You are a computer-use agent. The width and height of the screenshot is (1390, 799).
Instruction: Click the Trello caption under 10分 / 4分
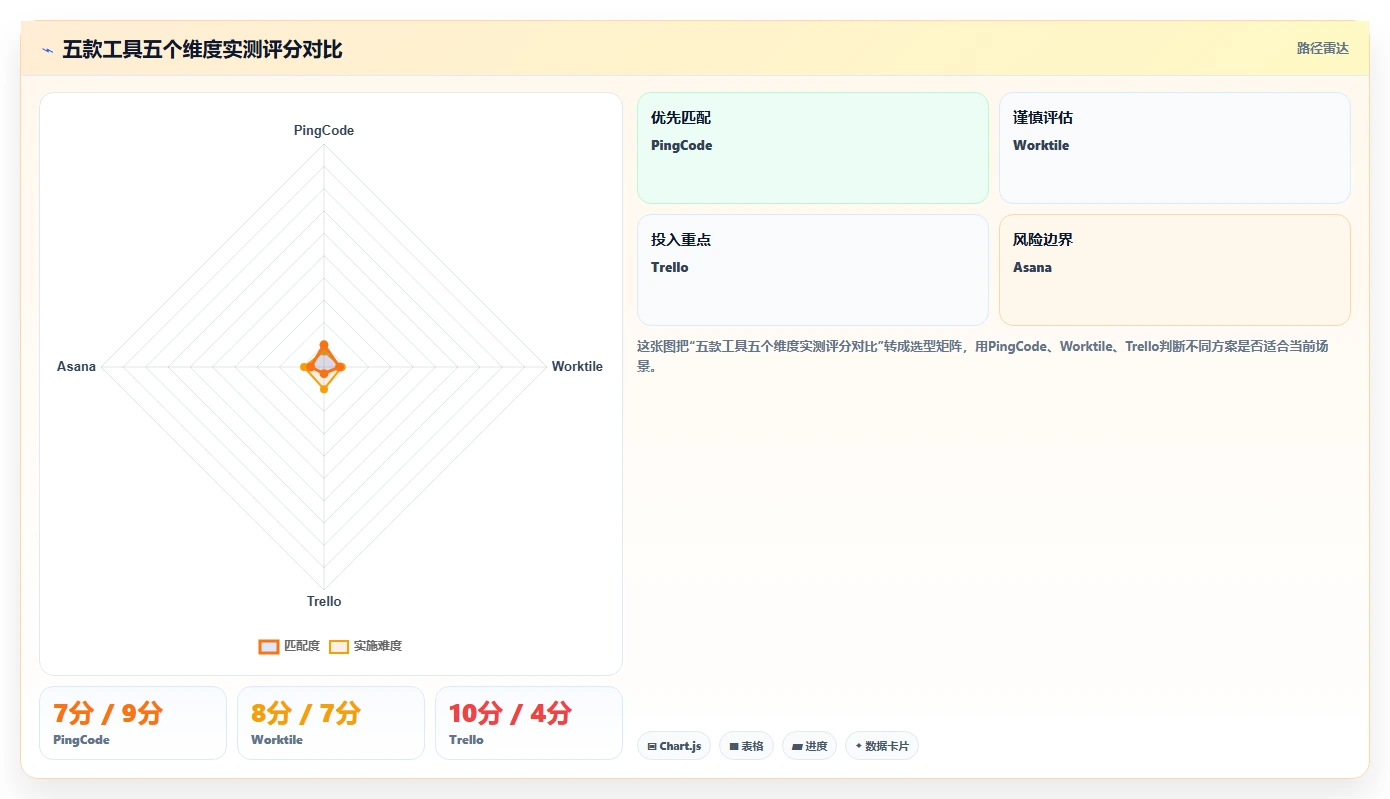[x=466, y=740]
